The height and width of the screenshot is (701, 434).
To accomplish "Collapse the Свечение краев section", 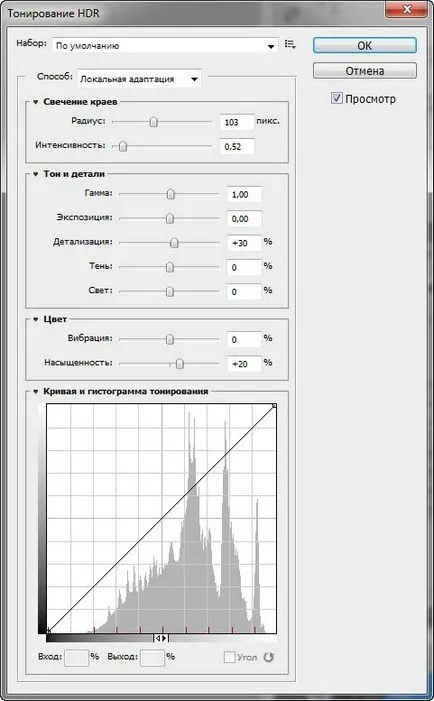I will tap(35, 102).
